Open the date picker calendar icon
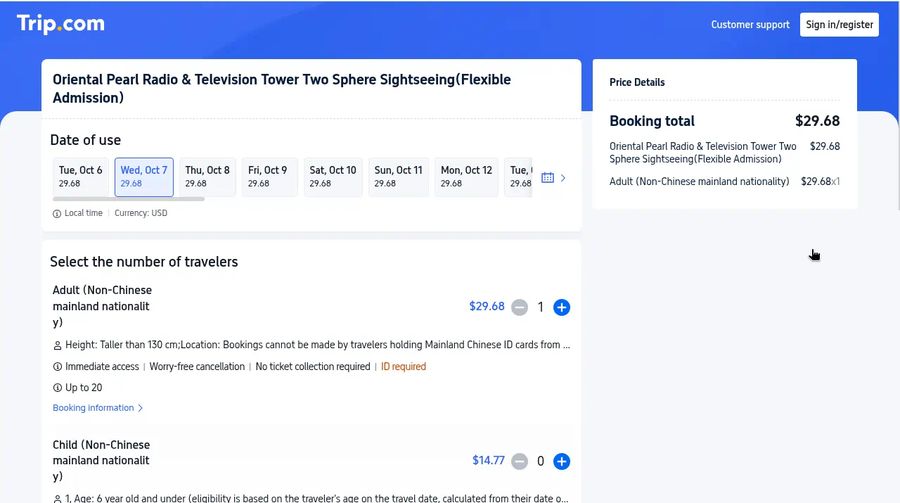This screenshot has width=900, height=503. 548,177
